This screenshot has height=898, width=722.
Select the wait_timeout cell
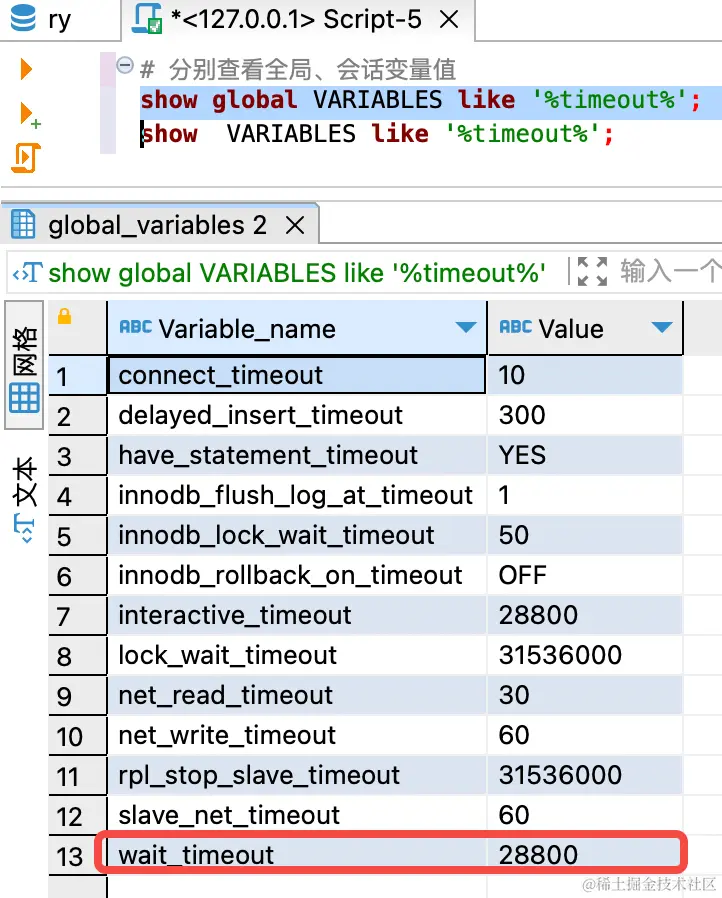(x=297, y=855)
